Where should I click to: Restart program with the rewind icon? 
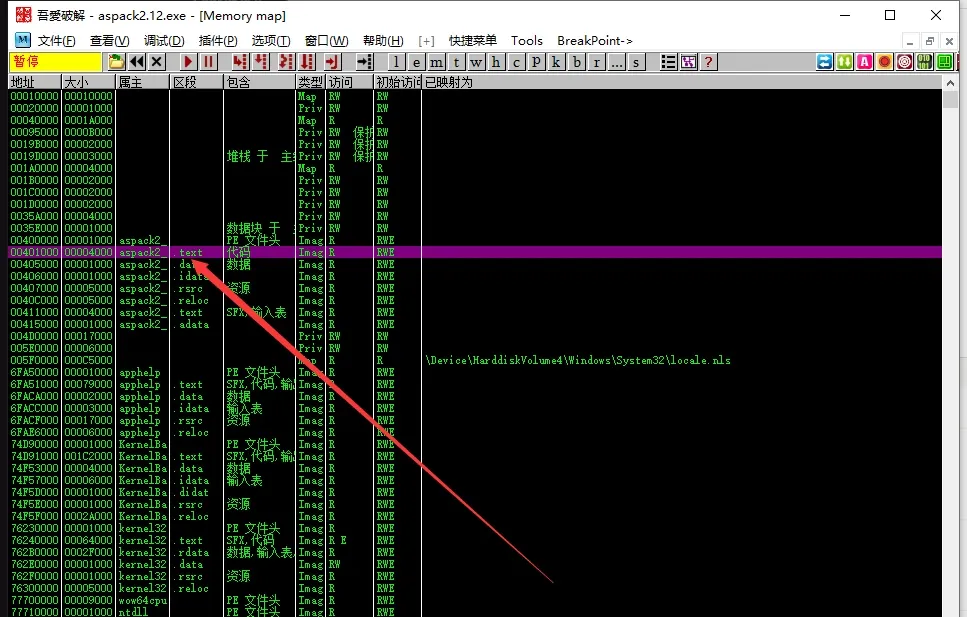(136, 62)
